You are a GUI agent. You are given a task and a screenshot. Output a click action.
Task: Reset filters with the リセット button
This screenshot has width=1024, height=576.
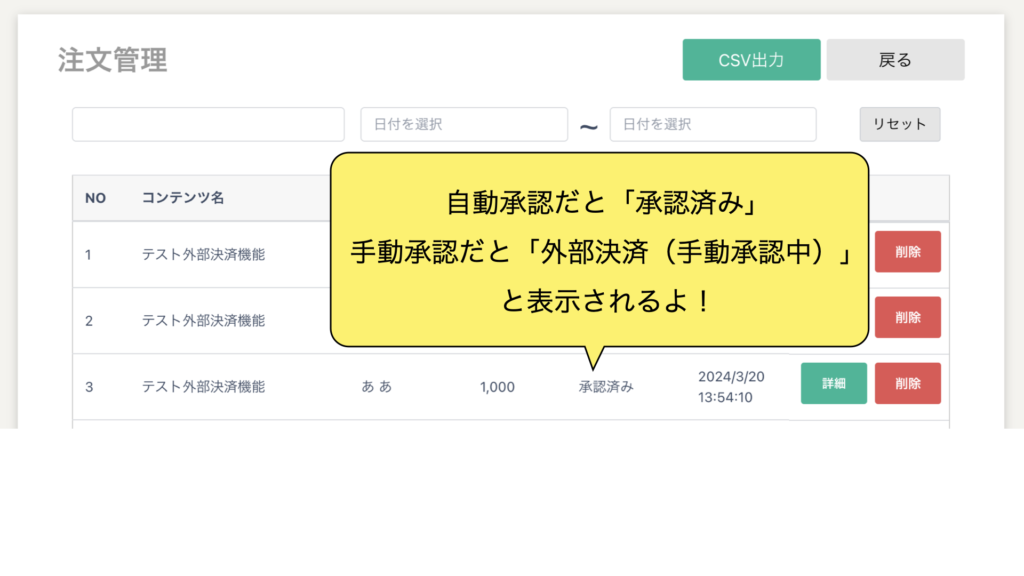click(x=899, y=124)
